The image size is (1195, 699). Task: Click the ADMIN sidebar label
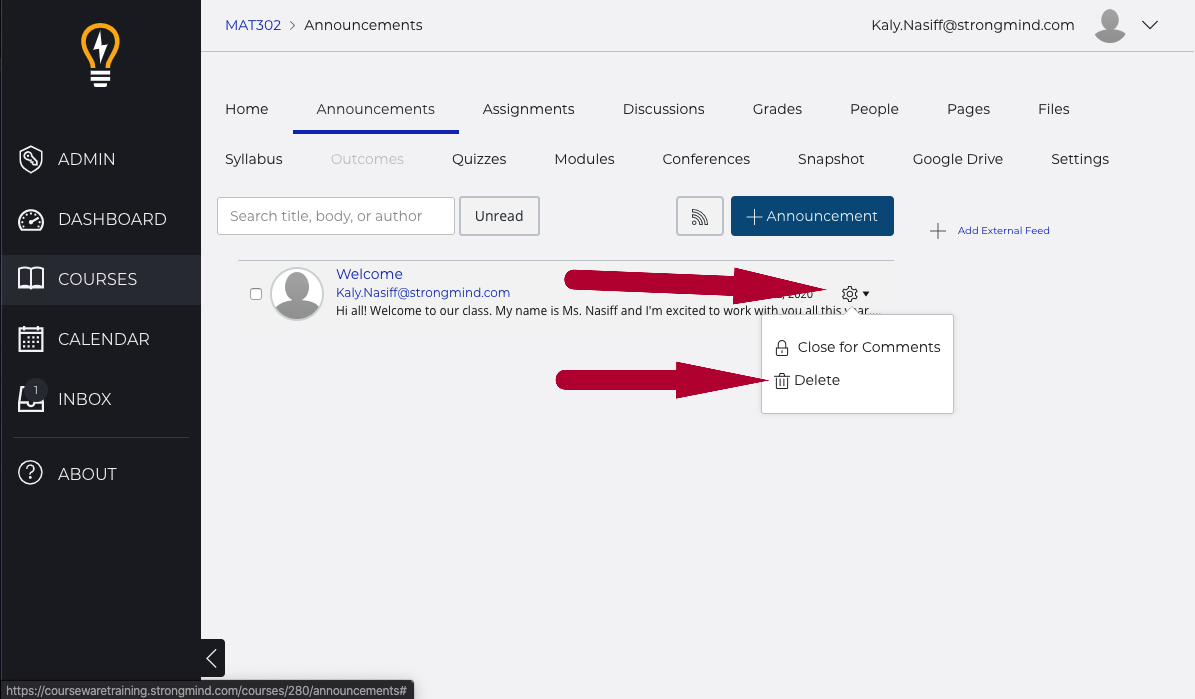pos(87,159)
